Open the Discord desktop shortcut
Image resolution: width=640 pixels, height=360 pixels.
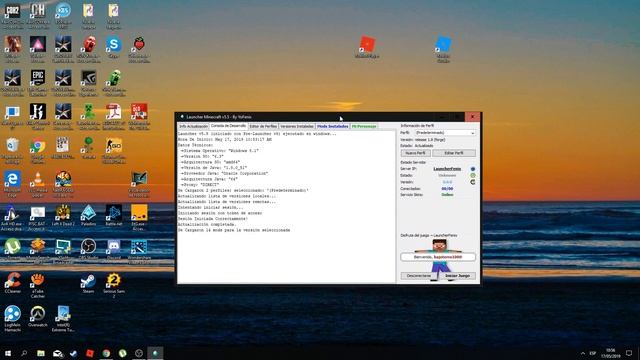point(113,250)
